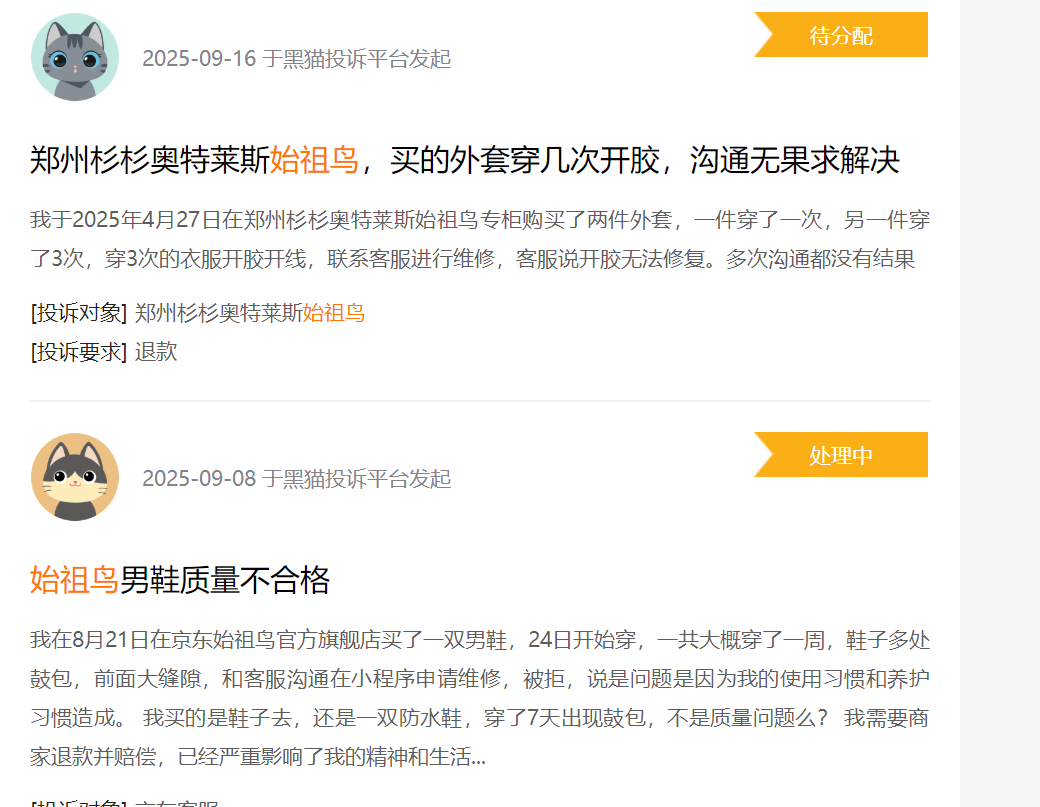Click the 投诉要求 退款 line
The width and height of the screenshot is (1040, 807).
(104, 351)
